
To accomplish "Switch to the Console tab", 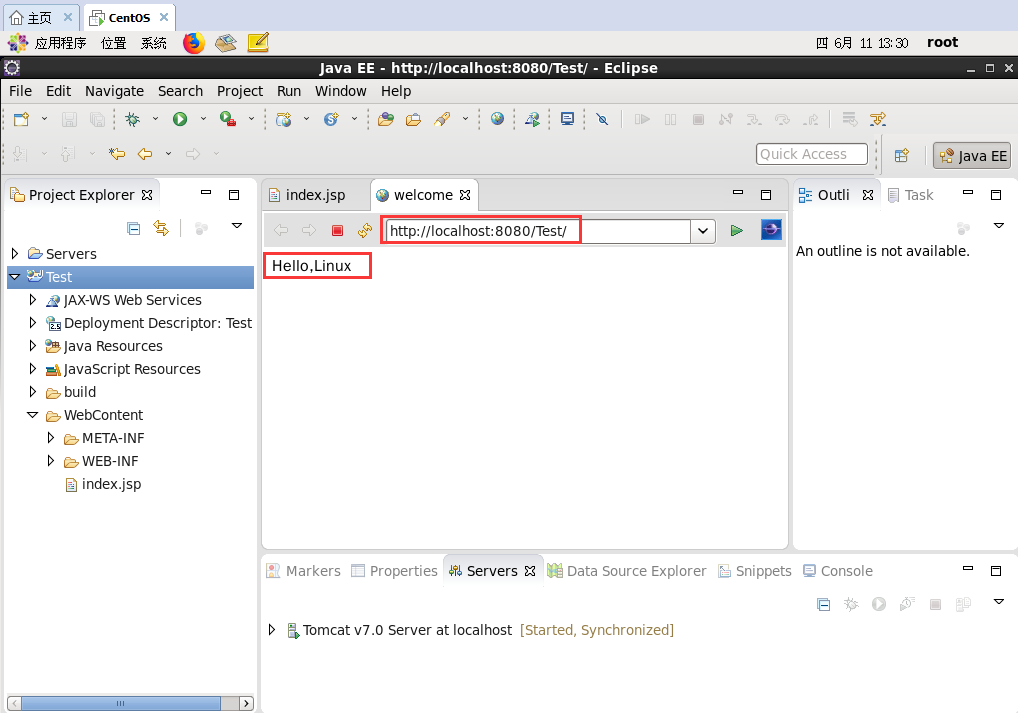I will [x=838, y=571].
